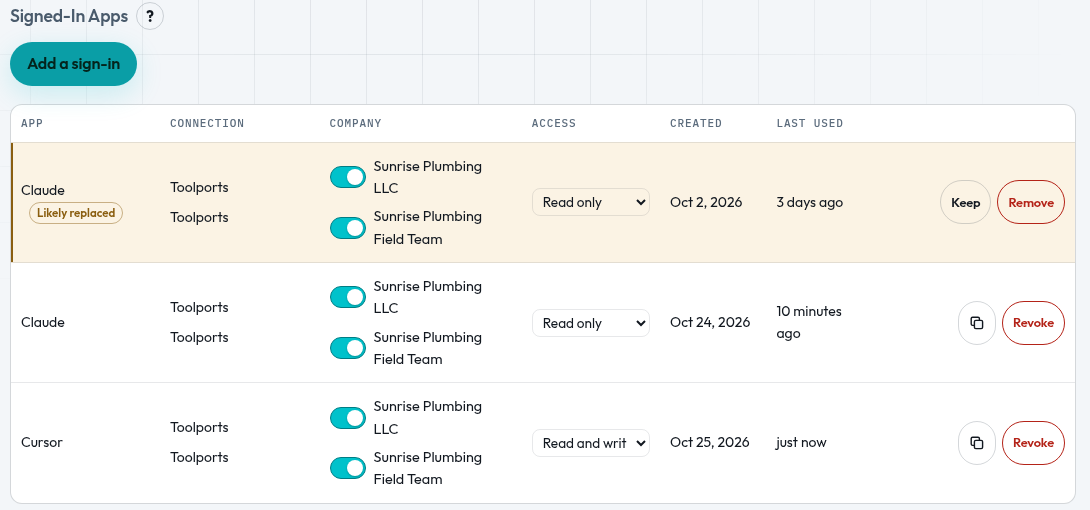The width and height of the screenshot is (1090, 510).
Task: Open Read and write access dropdown for Cursor
Action: (x=591, y=443)
